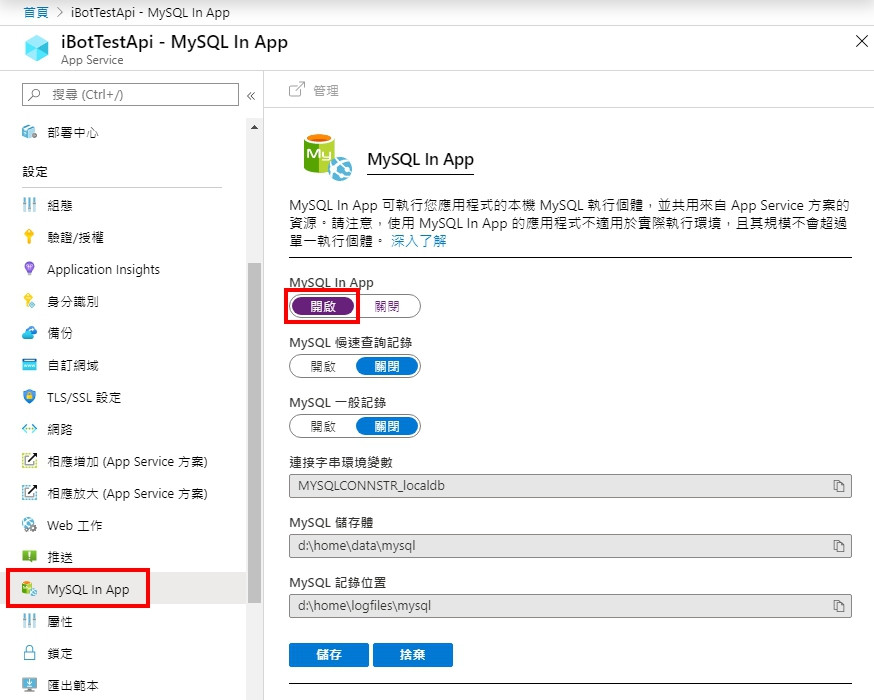Click the 部署中心 sidebar icon
This screenshot has height=700, width=874.
[29, 132]
